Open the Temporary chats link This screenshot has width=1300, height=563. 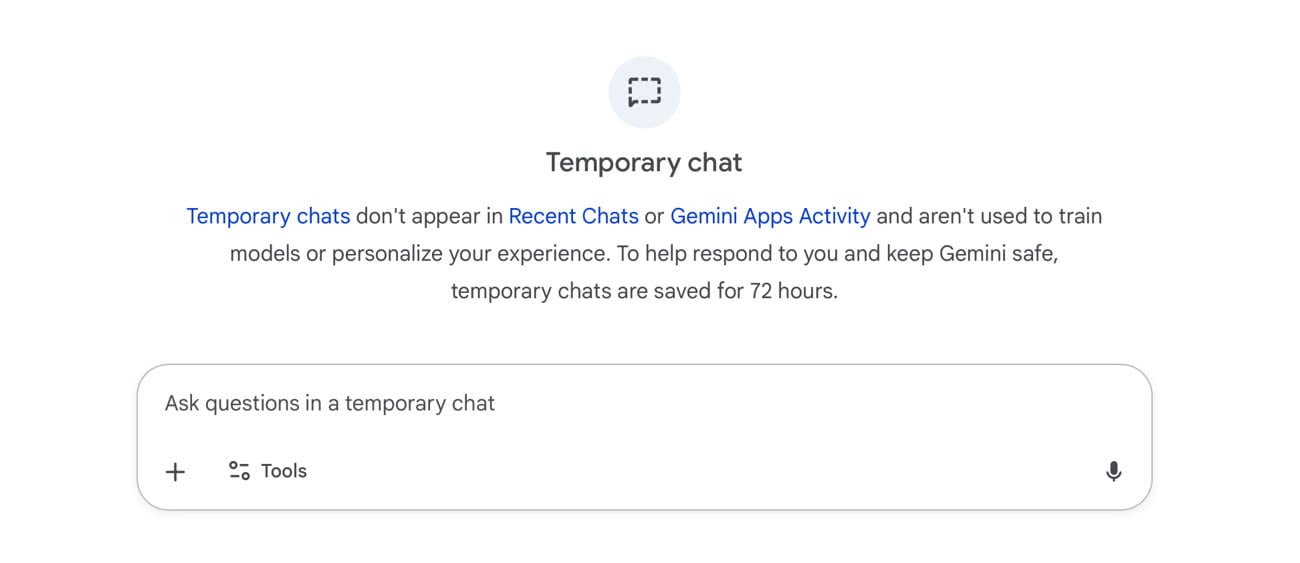268,216
